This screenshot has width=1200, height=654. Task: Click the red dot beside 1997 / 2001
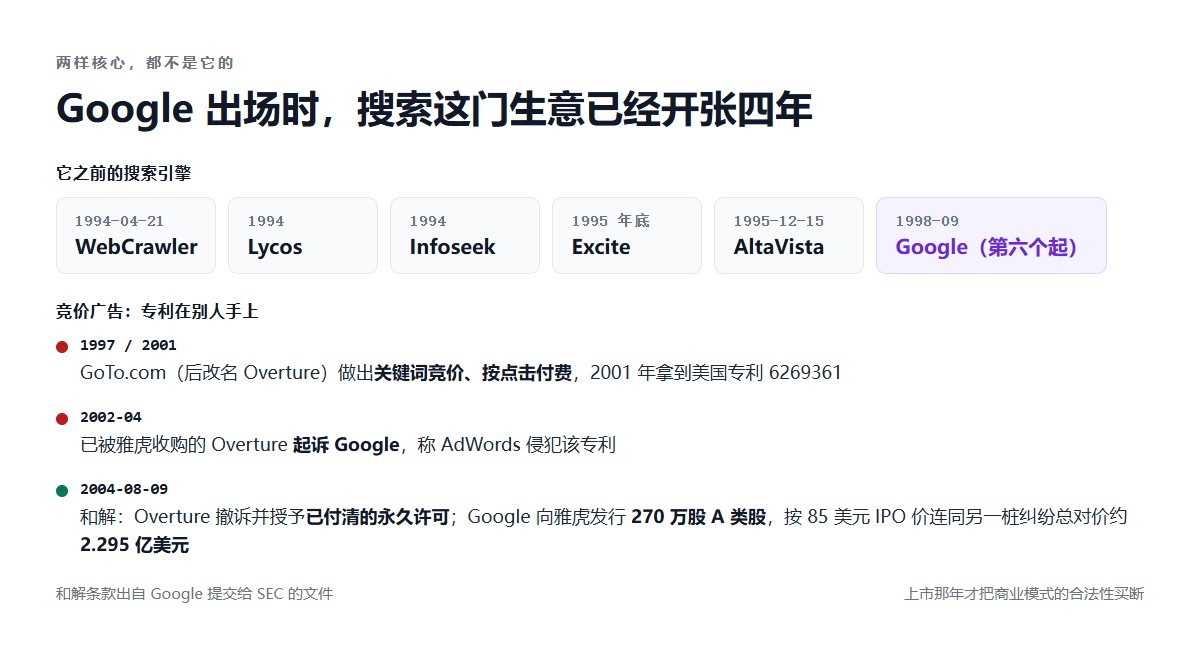(62, 347)
